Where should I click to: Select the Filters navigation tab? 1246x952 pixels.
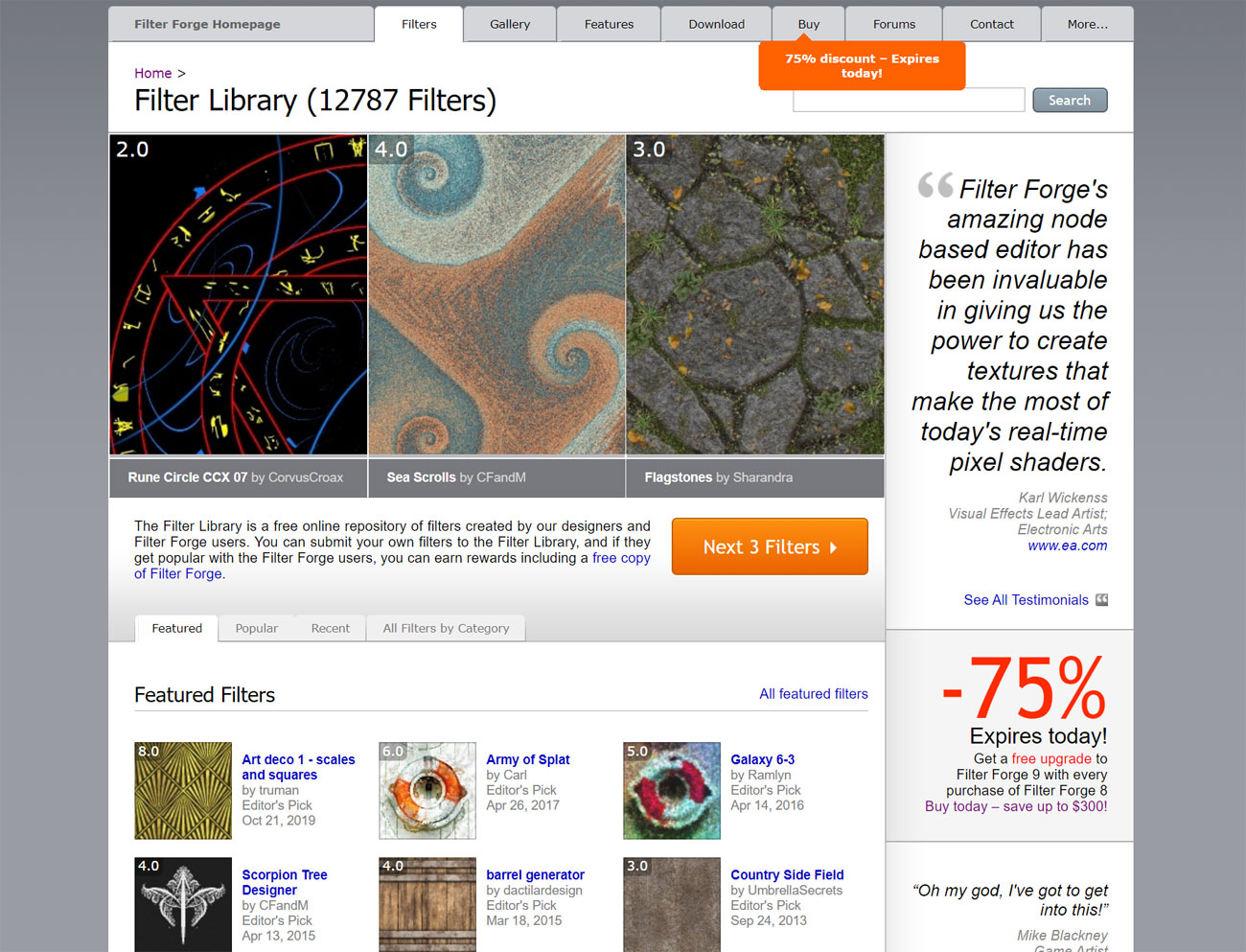pyautogui.click(x=419, y=24)
